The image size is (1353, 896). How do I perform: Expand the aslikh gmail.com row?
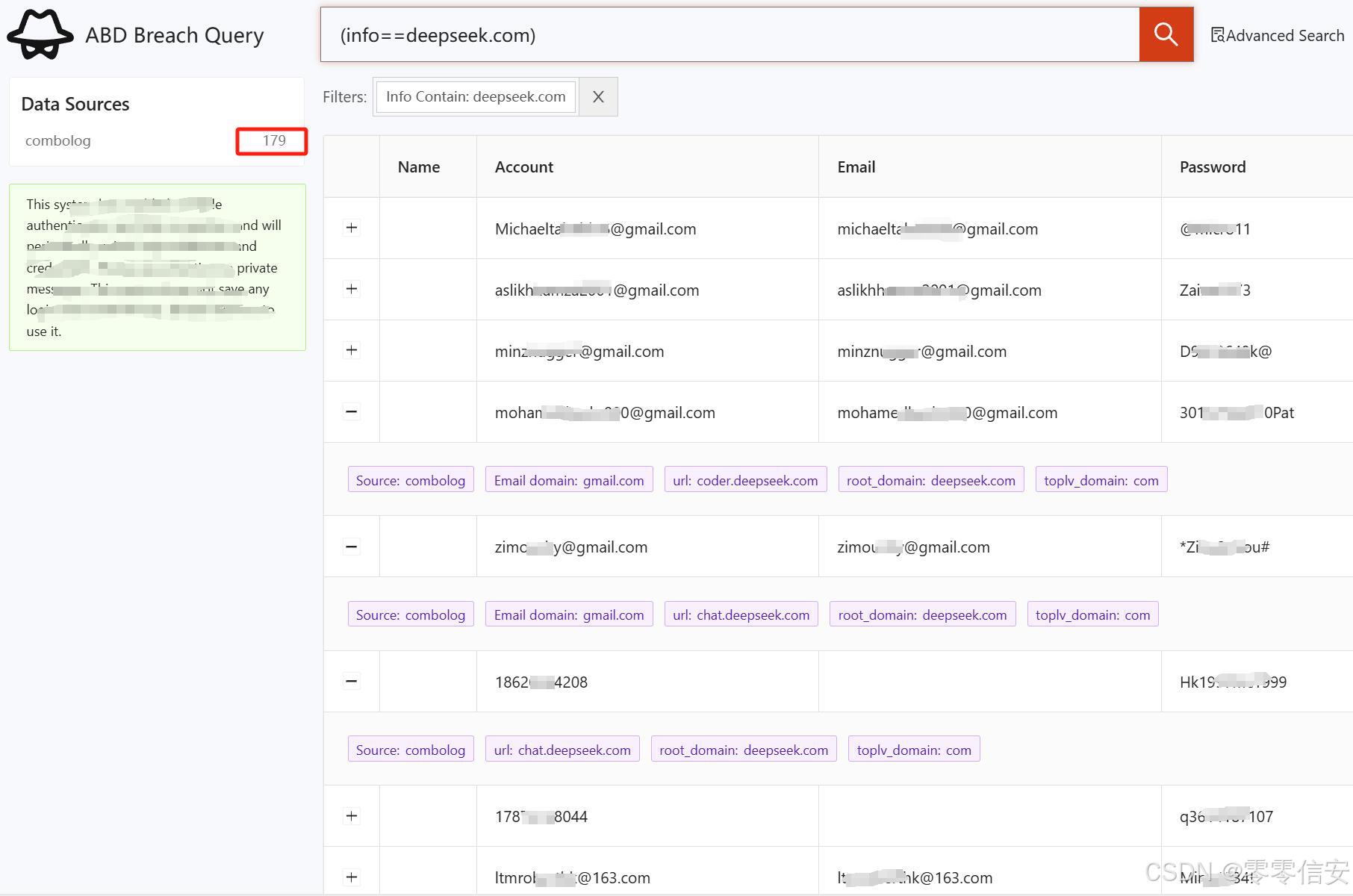point(352,289)
